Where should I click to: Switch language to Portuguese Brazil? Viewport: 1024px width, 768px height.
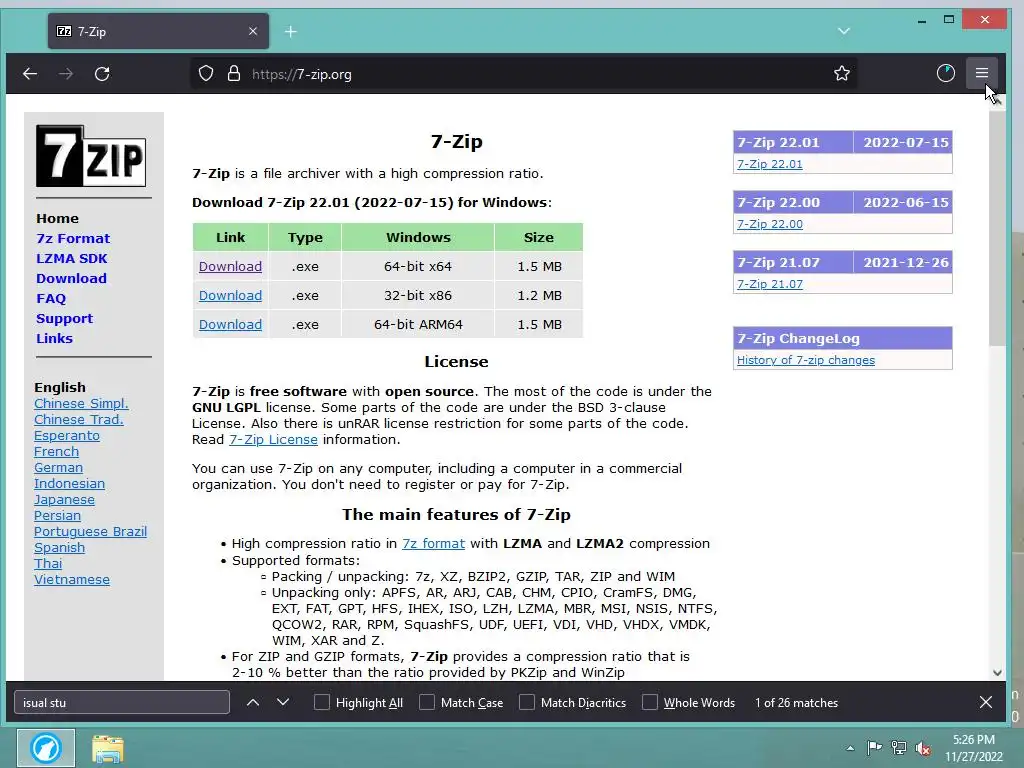coord(91,532)
